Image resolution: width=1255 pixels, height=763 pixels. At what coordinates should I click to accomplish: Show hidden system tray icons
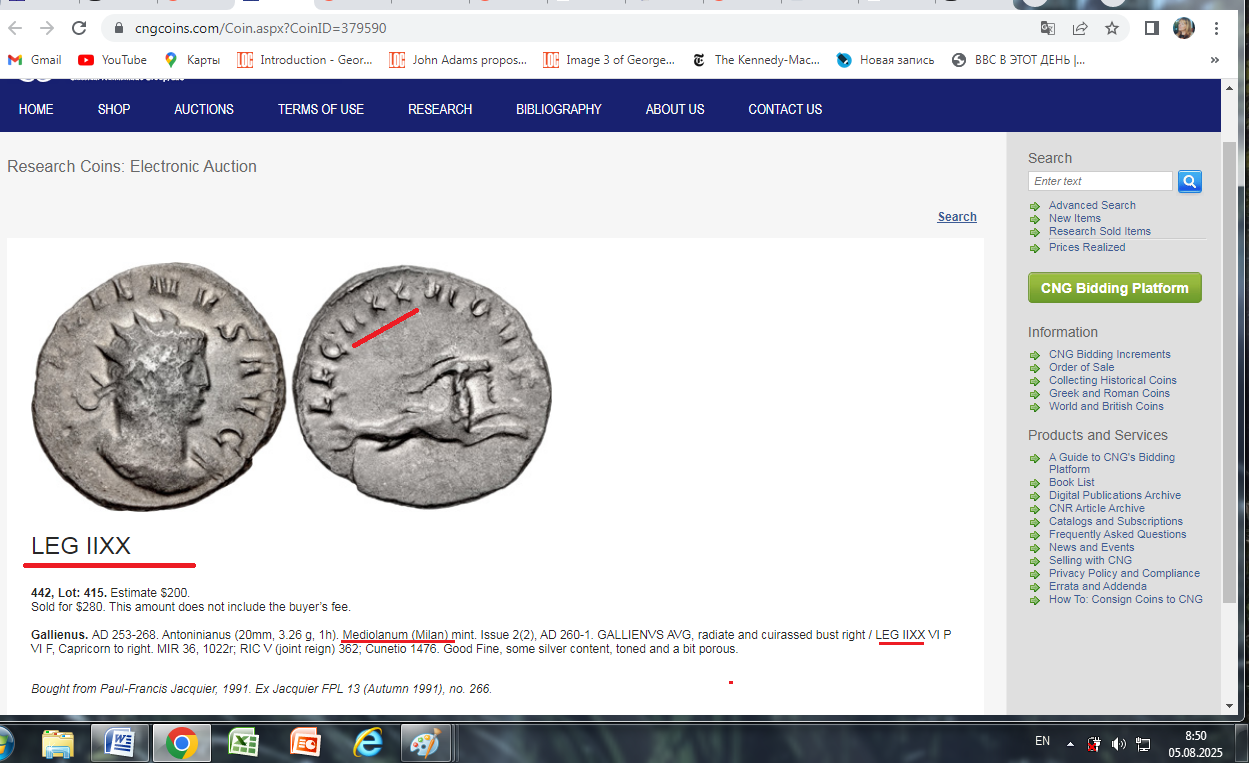[x=1070, y=744]
